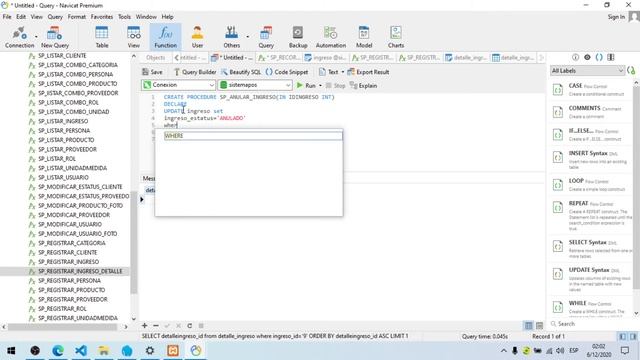The image size is (640, 360).
Task: Insert the IF...ELSE snippet
Action: pyautogui.click(x=592, y=134)
